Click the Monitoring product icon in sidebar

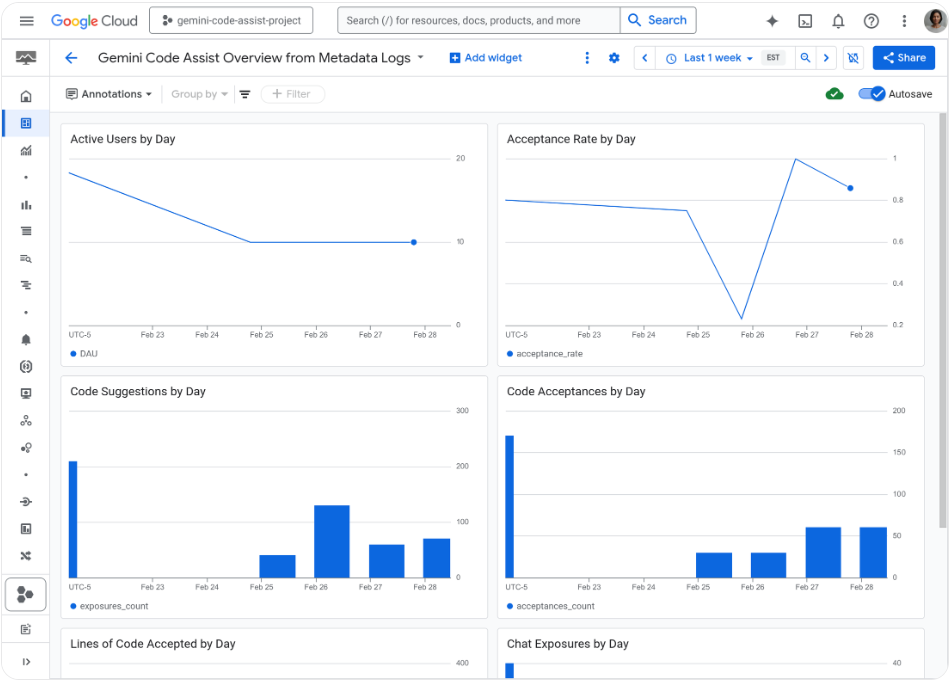click(25, 58)
